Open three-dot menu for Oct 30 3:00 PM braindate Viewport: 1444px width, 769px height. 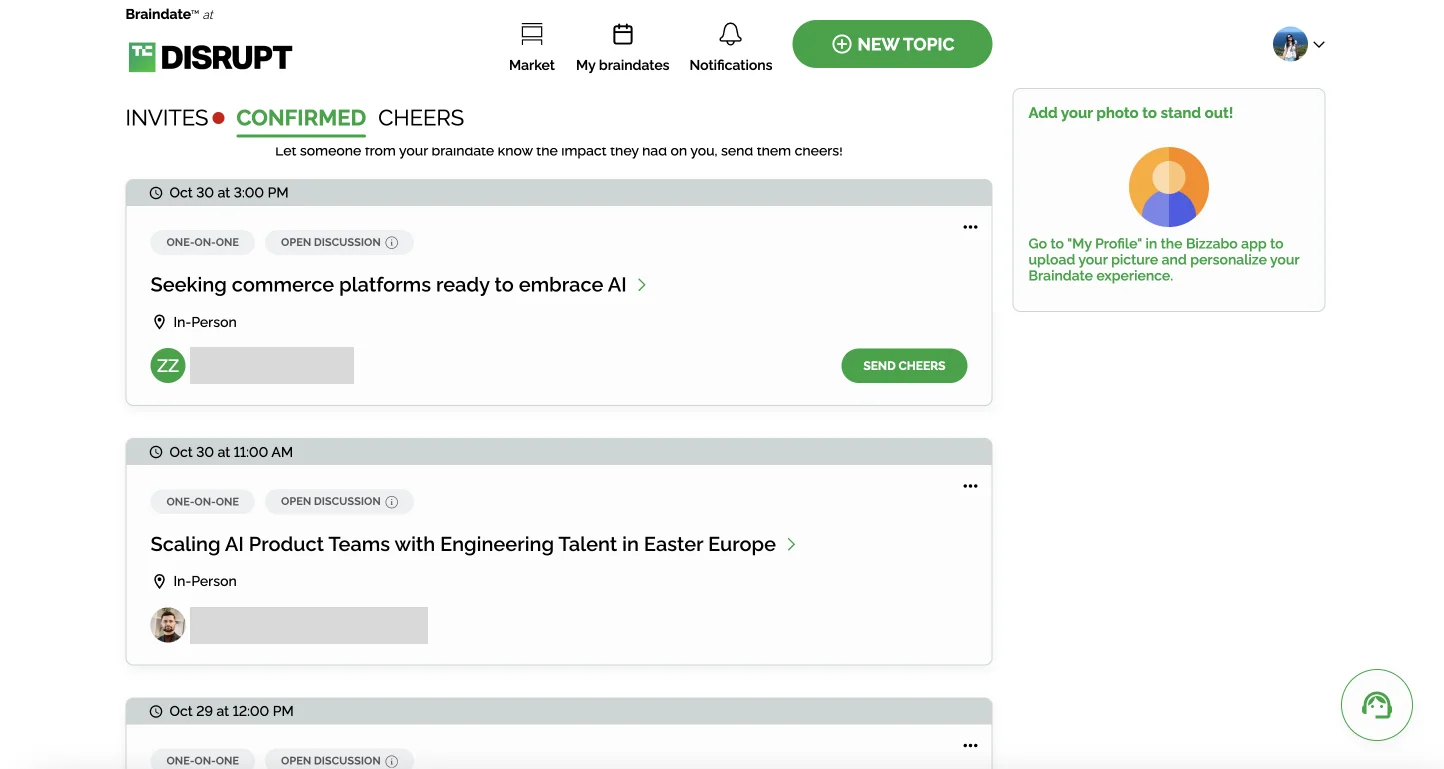tap(969, 227)
